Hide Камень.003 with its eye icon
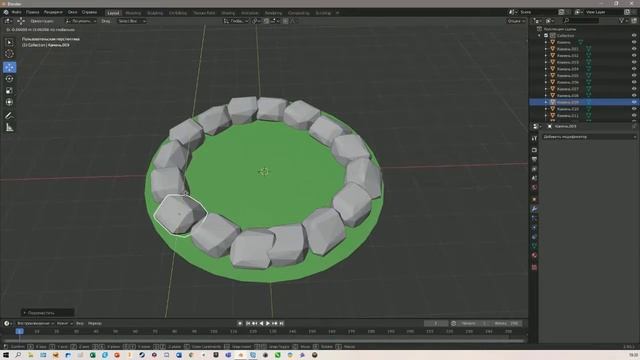 pos(634,62)
